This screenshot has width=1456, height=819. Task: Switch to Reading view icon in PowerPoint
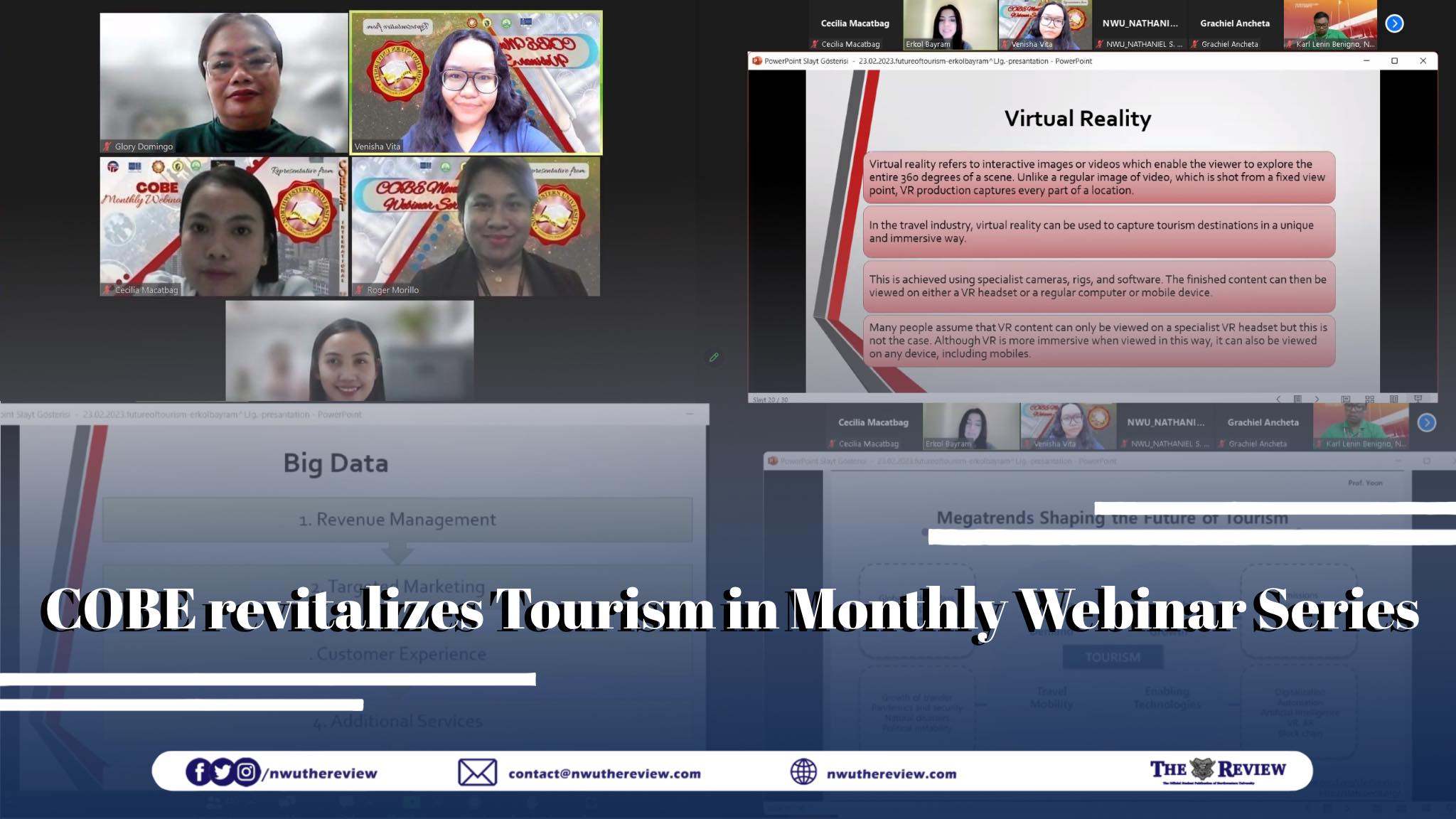coord(1393,399)
